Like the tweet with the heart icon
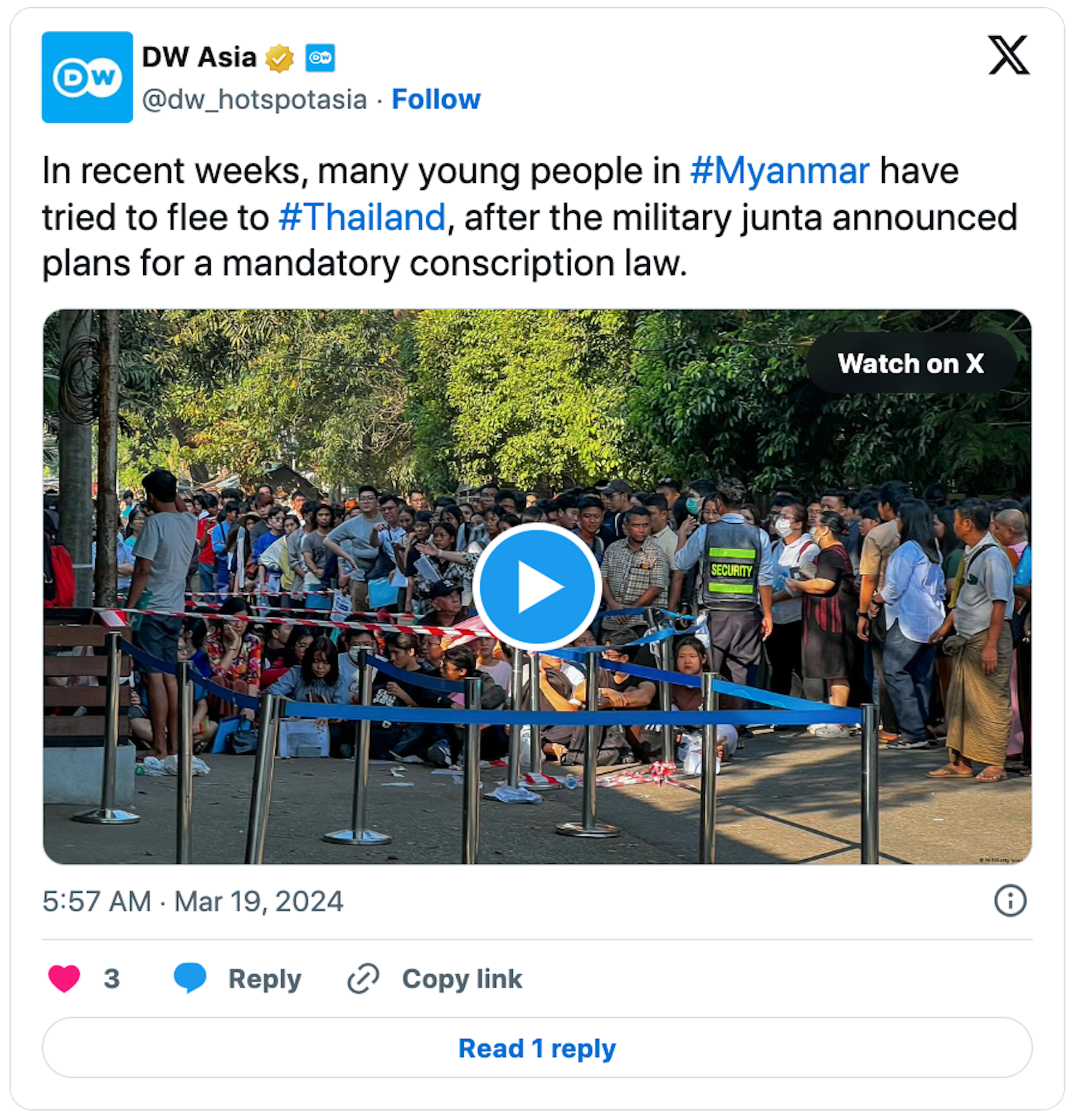Screen dimensions: 1070x1120 coord(64,978)
